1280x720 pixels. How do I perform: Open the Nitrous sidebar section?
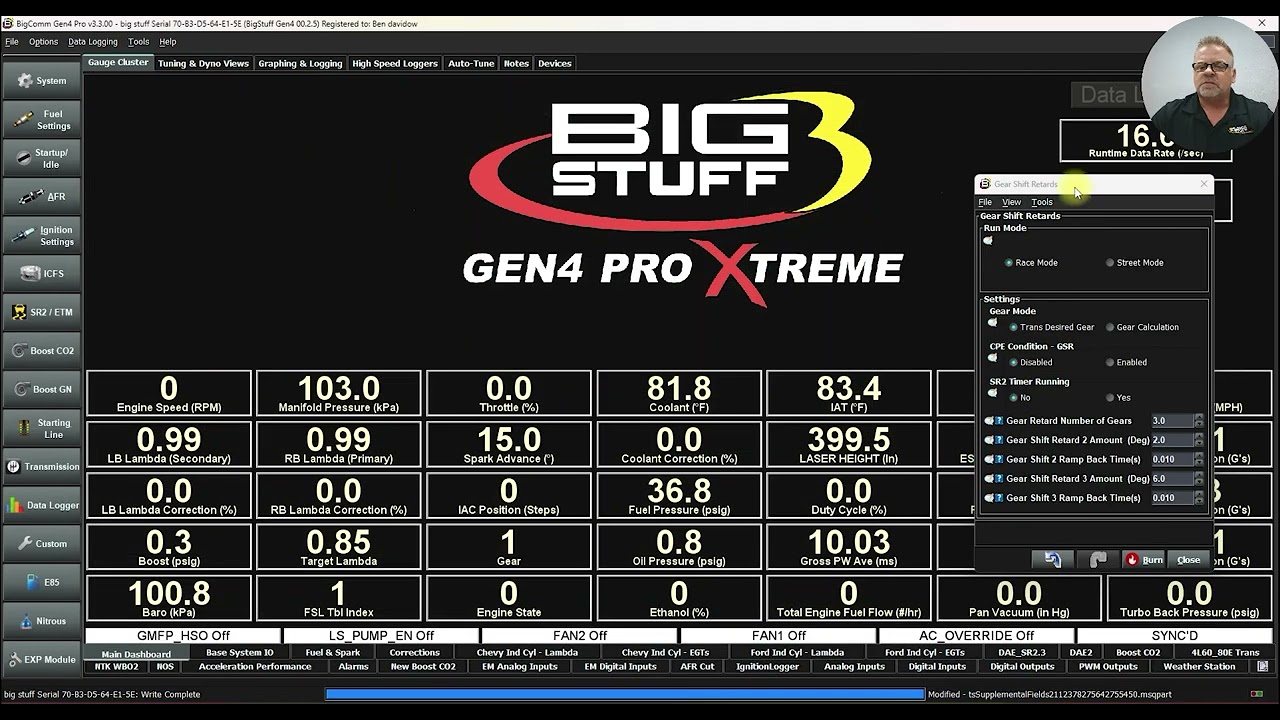point(41,621)
